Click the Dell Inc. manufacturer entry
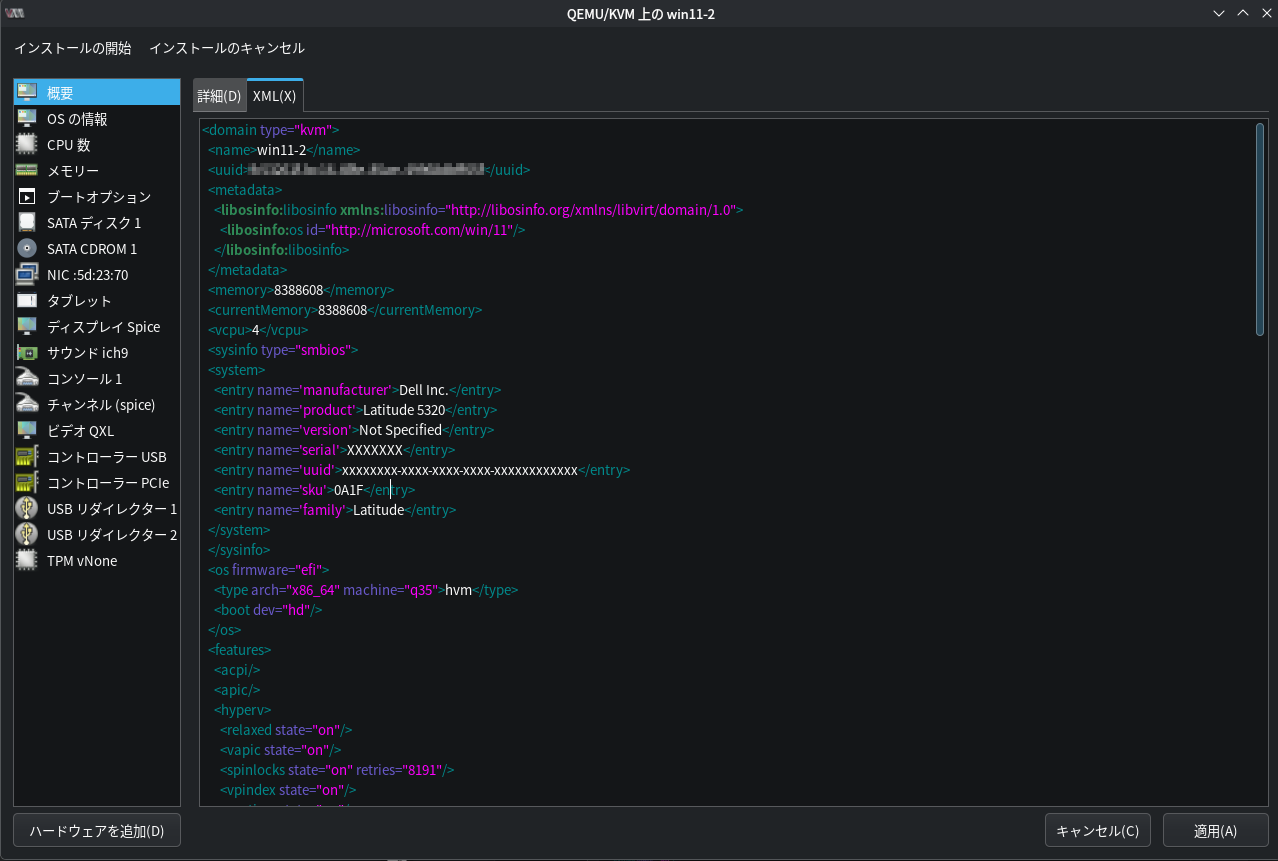 coord(357,390)
